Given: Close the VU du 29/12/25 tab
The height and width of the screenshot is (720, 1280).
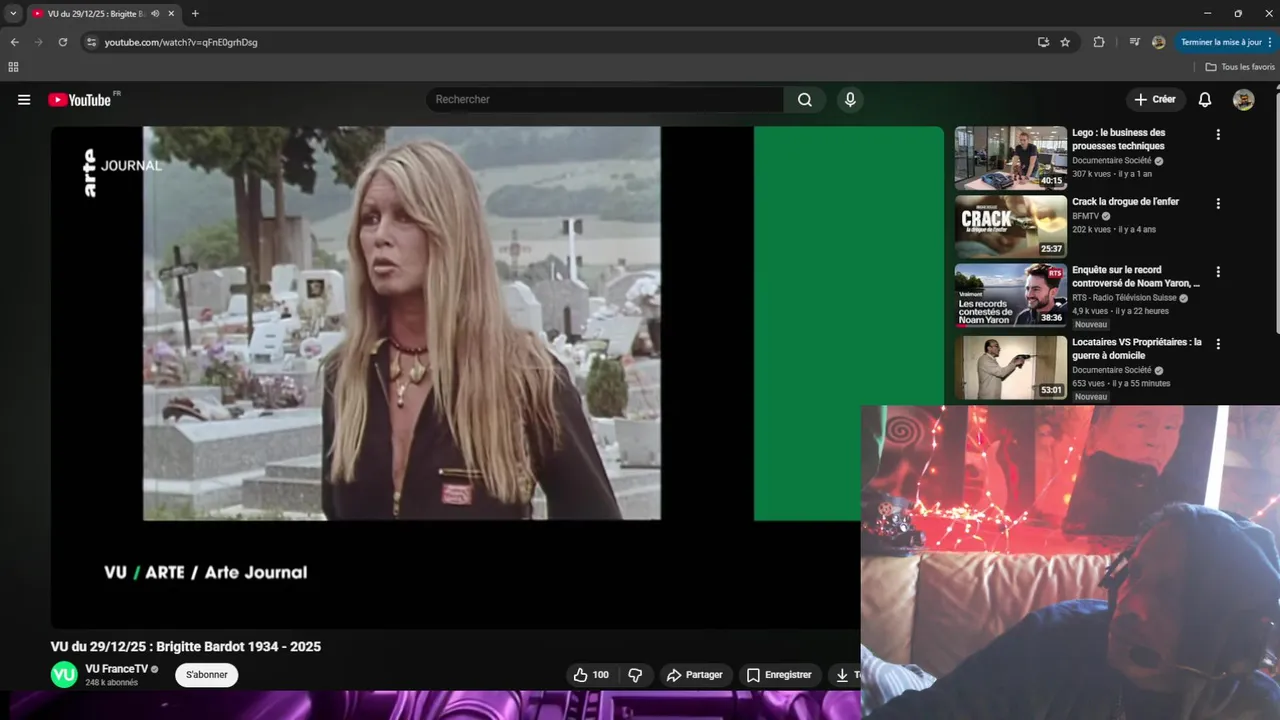Looking at the screenshot, I should pyautogui.click(x=171, y=14).
